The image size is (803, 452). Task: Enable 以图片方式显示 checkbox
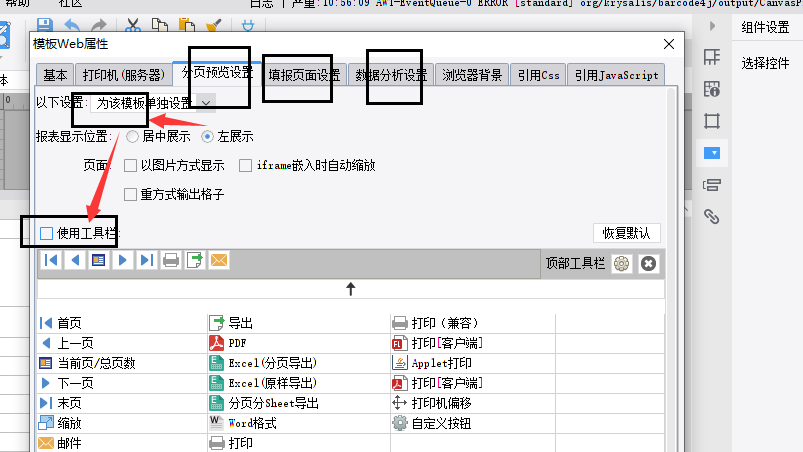pos(131,165)
